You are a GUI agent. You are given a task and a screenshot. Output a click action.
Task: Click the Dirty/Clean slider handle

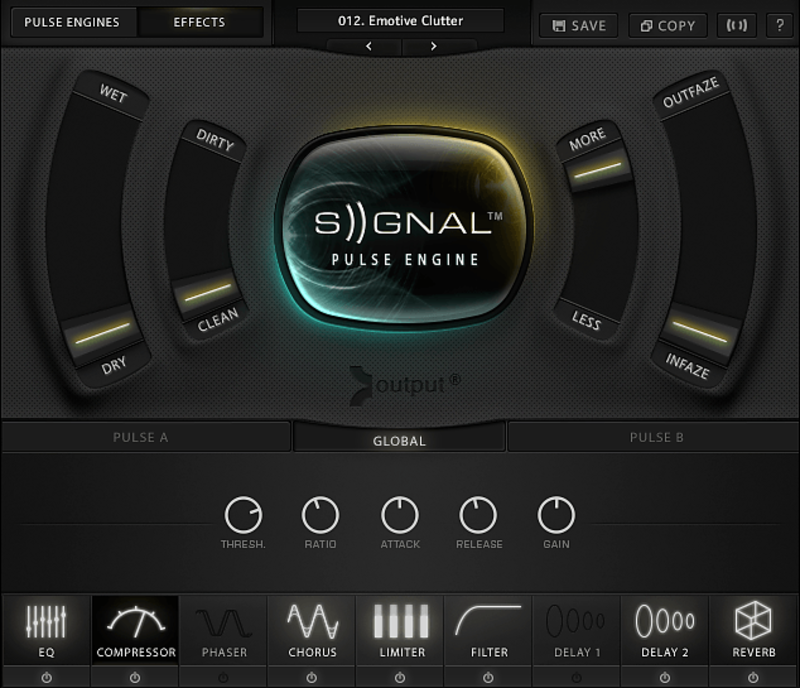click(x=207, y=292)
